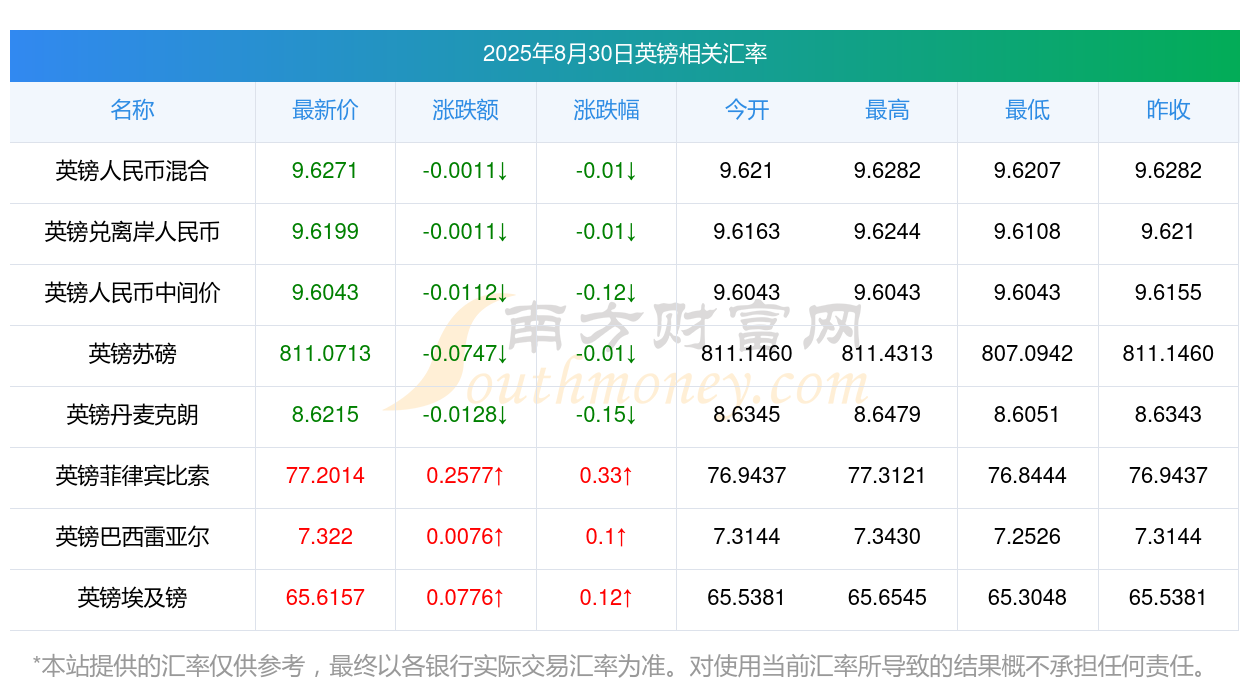This screenshot has height=698, width=1250.
Task: Click change percent 0.33↑
Action: coord(606,476)
